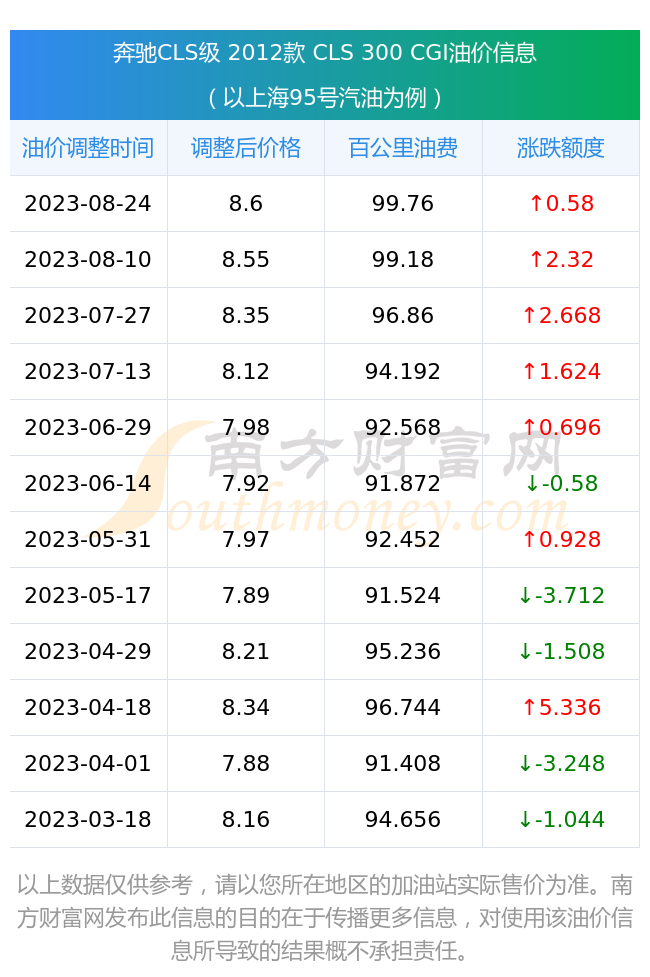Click price value 7.97
This screenshot has height=977, width=650.
pos(246,540)
